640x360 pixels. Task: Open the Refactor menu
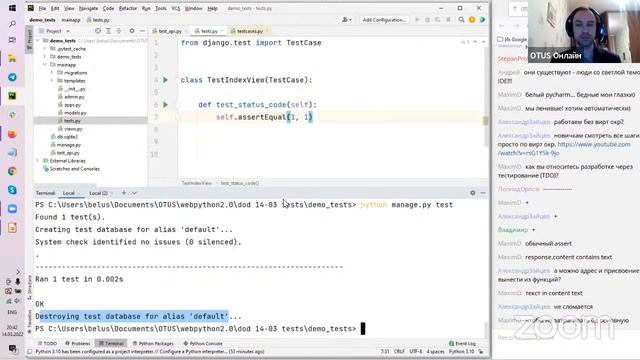tap(128, 8)
